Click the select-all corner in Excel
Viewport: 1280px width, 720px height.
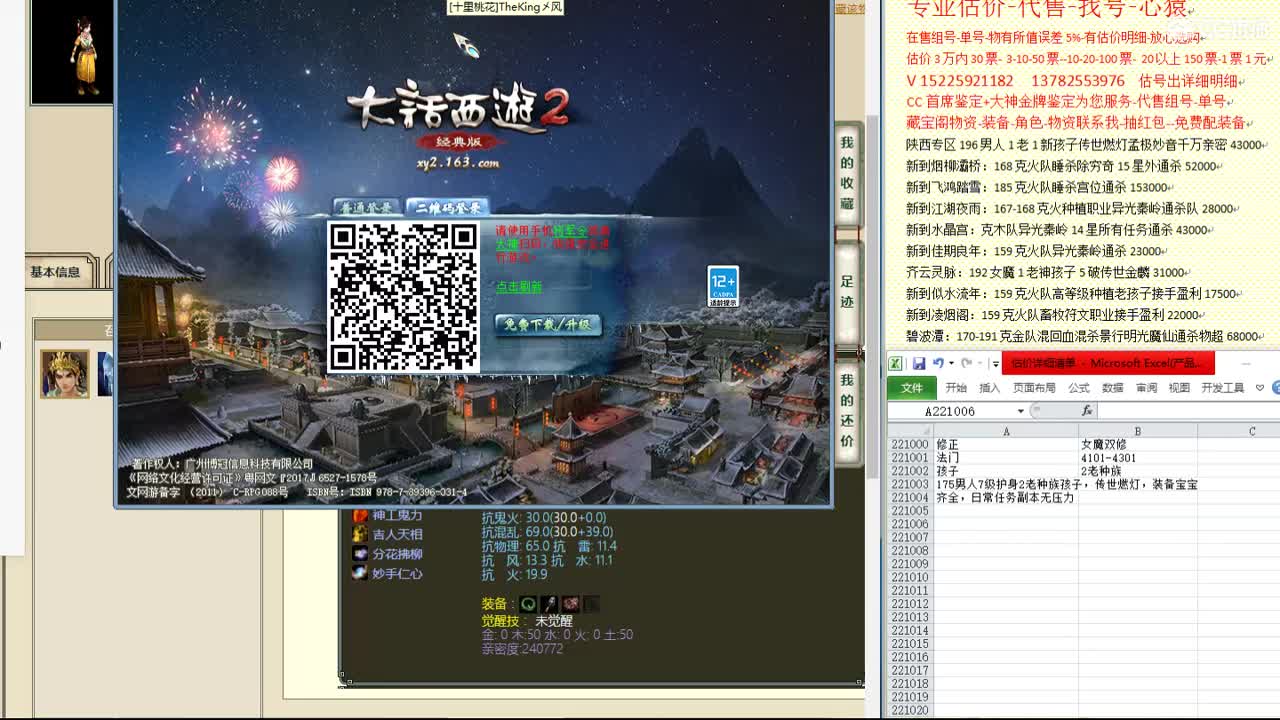pos(910,431)
